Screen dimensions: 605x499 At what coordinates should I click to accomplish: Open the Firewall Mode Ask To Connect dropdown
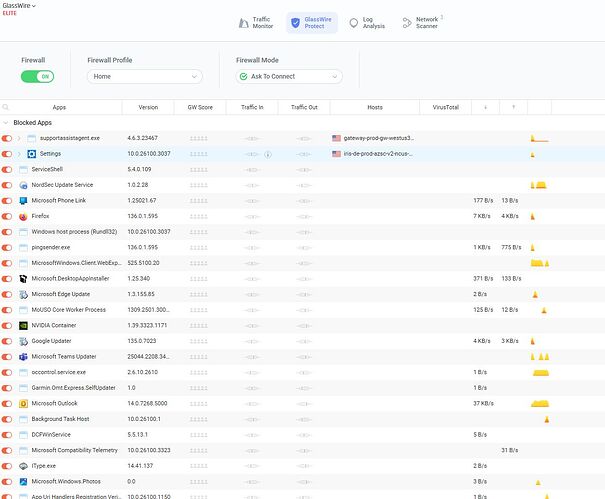[x=289, y=76]
